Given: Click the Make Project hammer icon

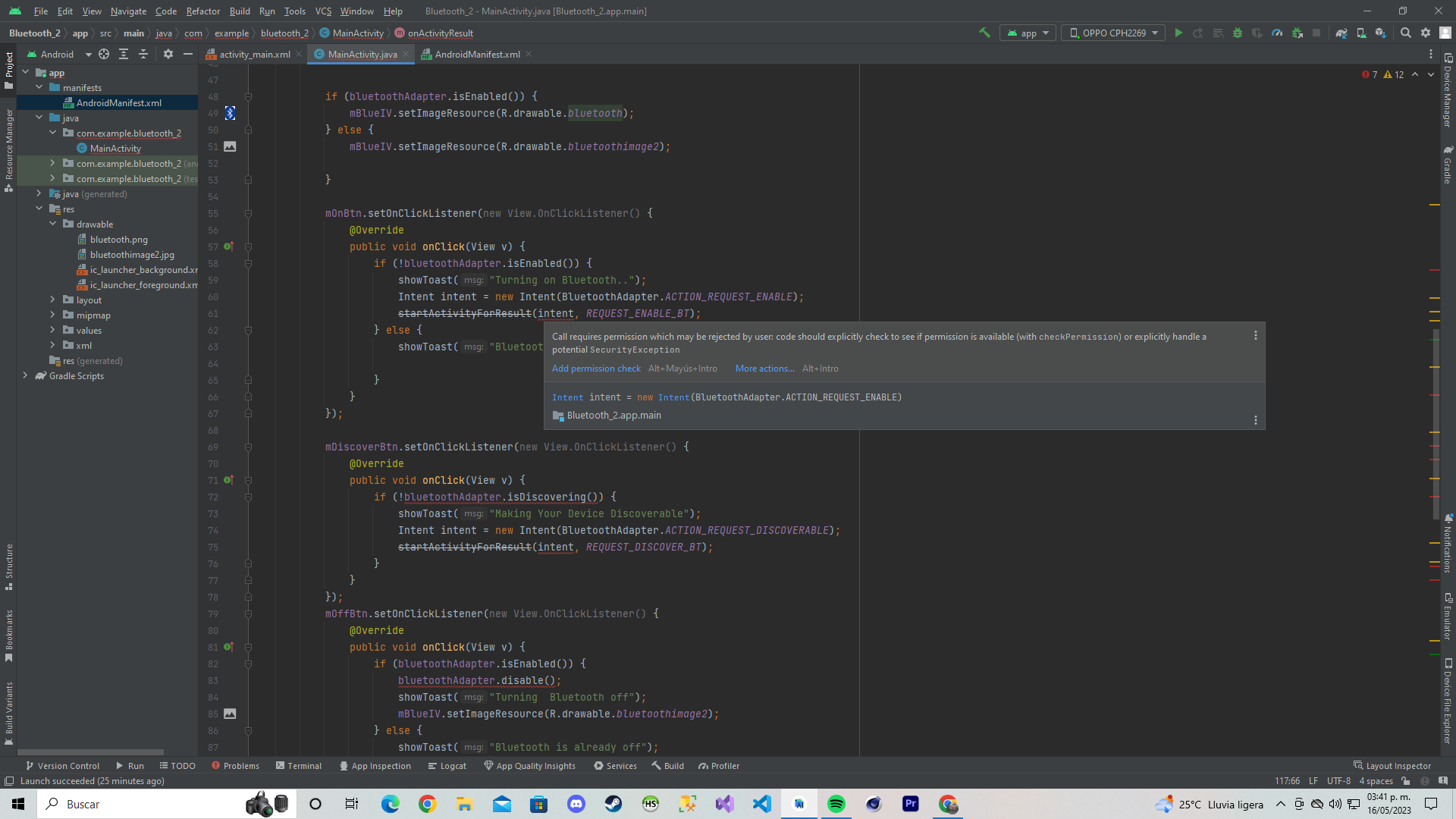Looking at the screenshot, I should click(x=984, y=33).
